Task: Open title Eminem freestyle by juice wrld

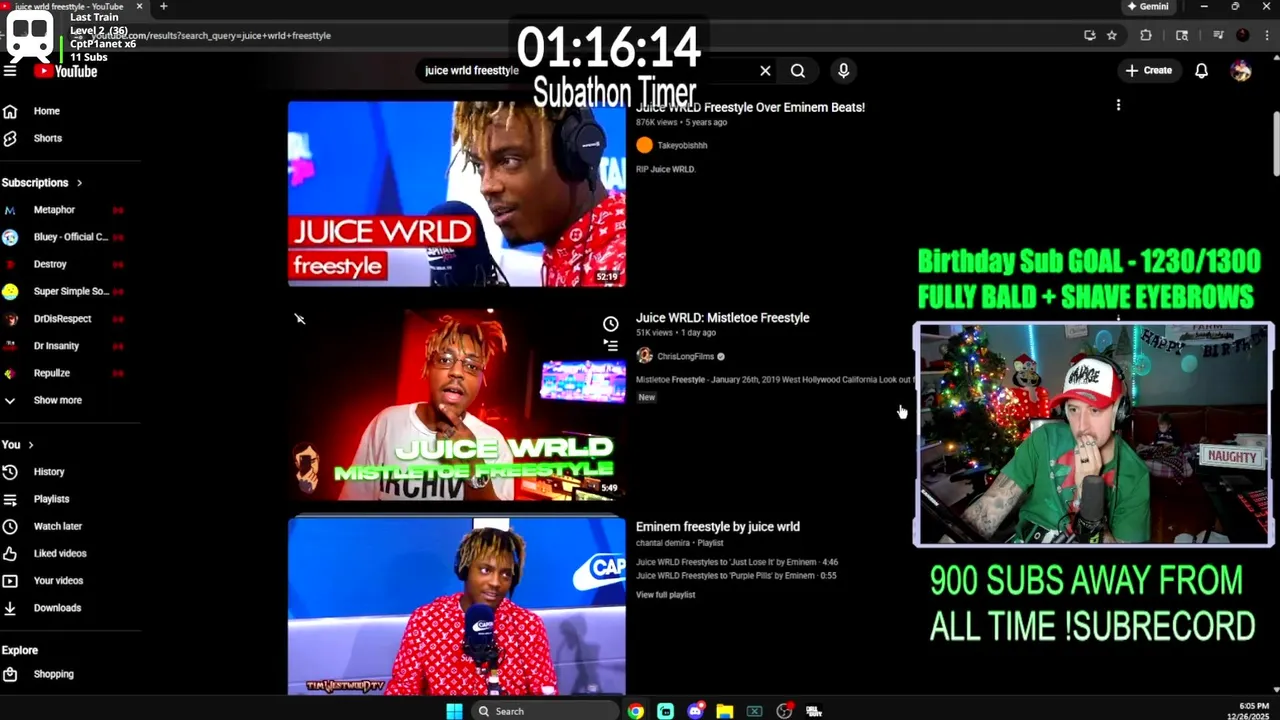Action: point(717,527)
